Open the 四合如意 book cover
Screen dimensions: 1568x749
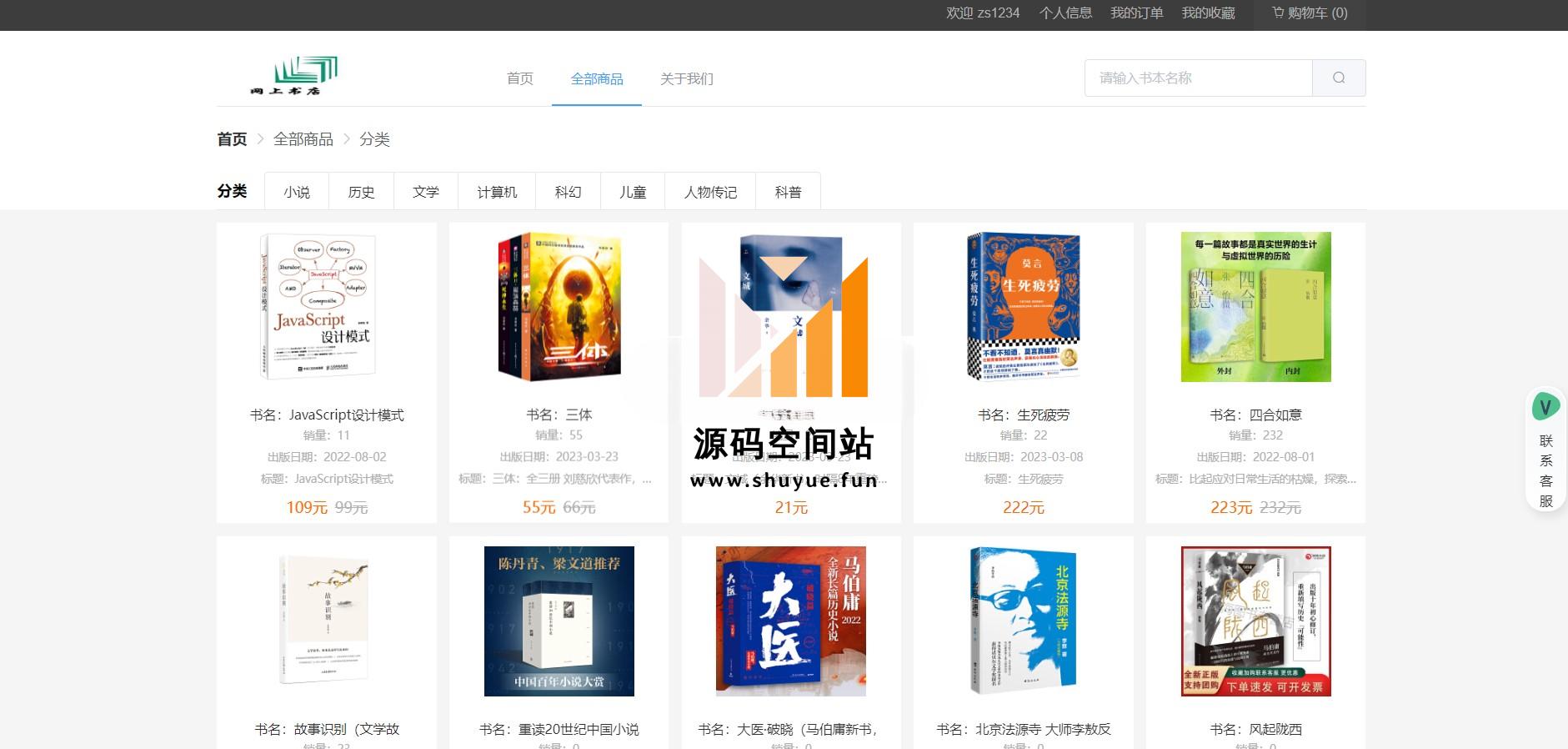[x=1256, y=307]
